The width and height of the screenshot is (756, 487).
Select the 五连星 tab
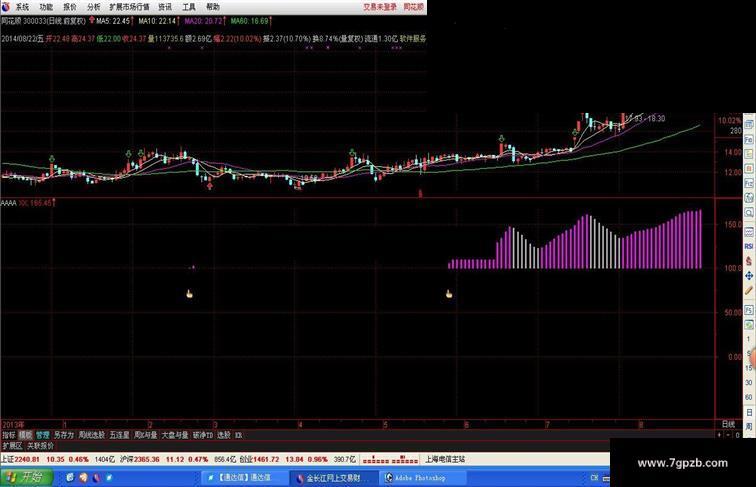pos(119,435)
